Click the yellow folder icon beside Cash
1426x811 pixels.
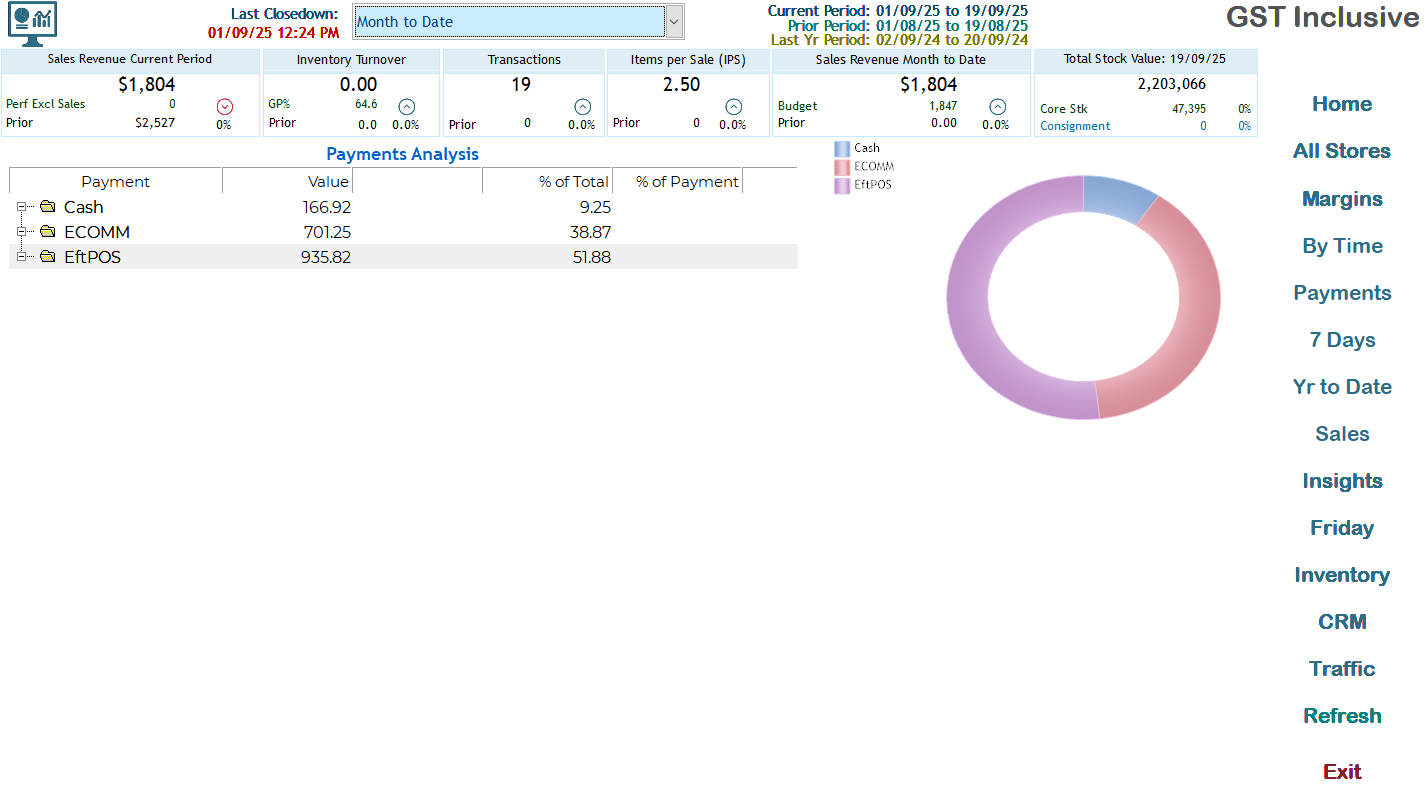pyautogui.click(x=48, y=207)
